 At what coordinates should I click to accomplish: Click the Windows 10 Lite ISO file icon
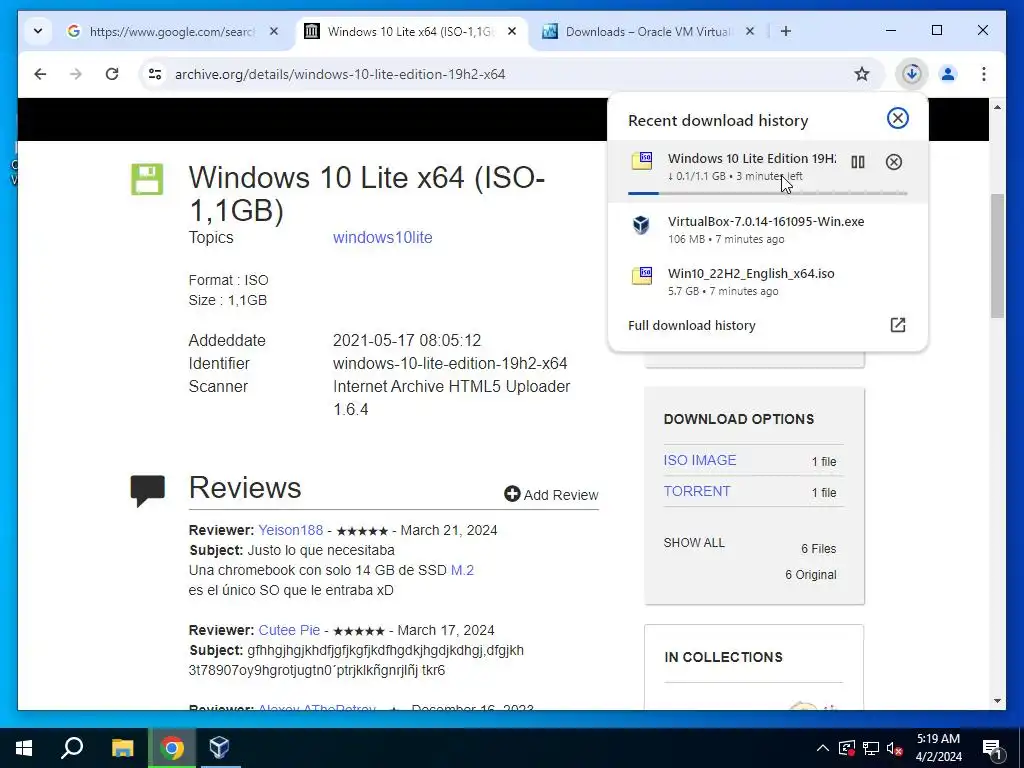pos(642,161)
